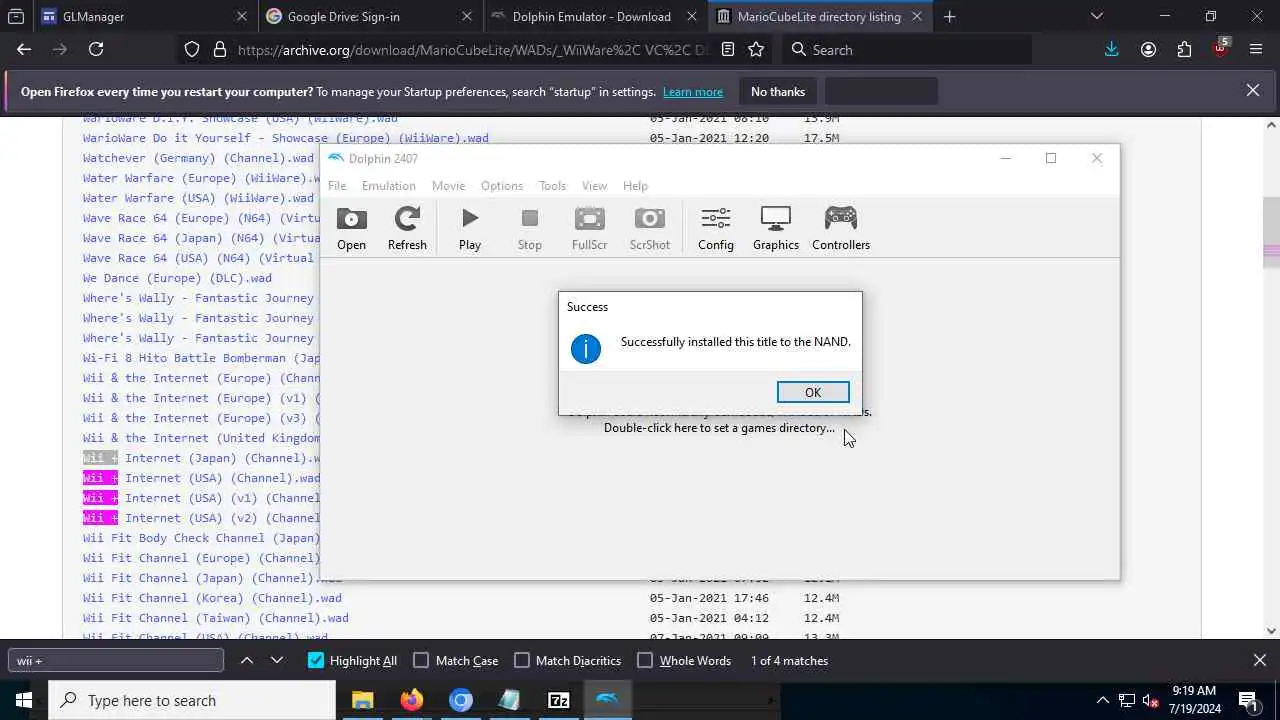Click the webpage vertical scrollbar
The image size is (1280, 720).
click(1272, 378)
